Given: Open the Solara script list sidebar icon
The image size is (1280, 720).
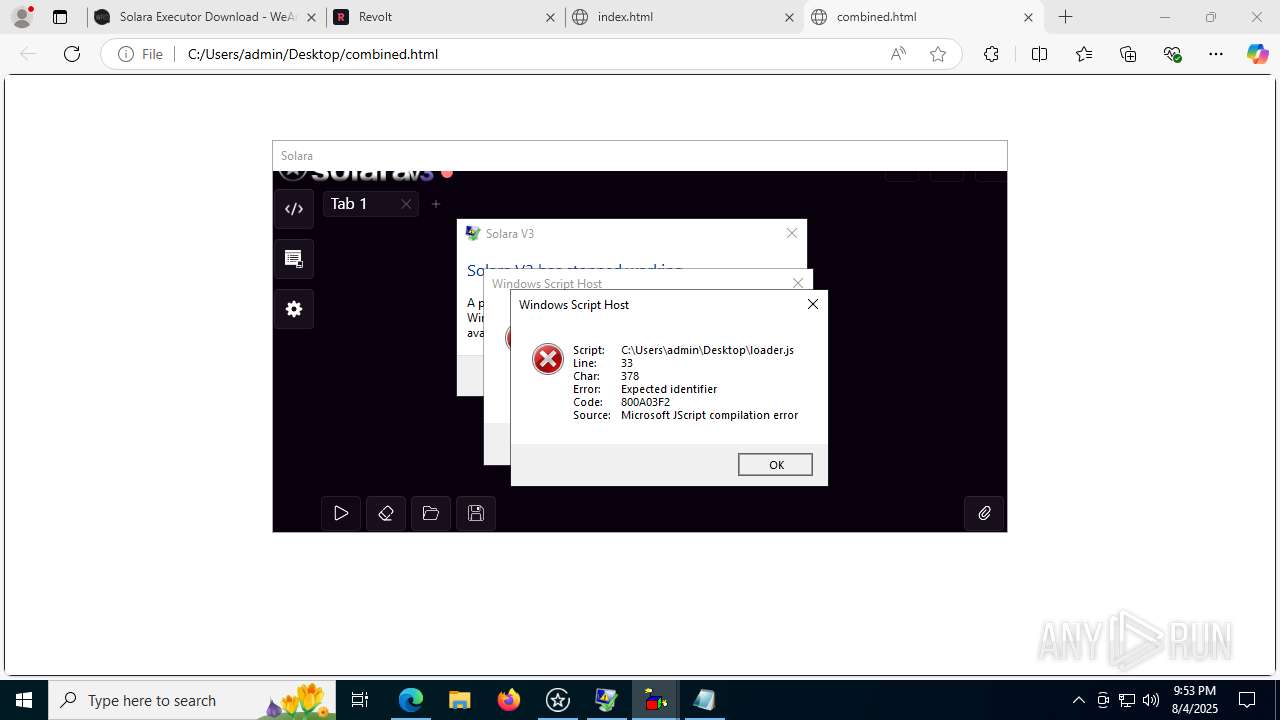Looking at the screenshot, I should click(294, 259).
